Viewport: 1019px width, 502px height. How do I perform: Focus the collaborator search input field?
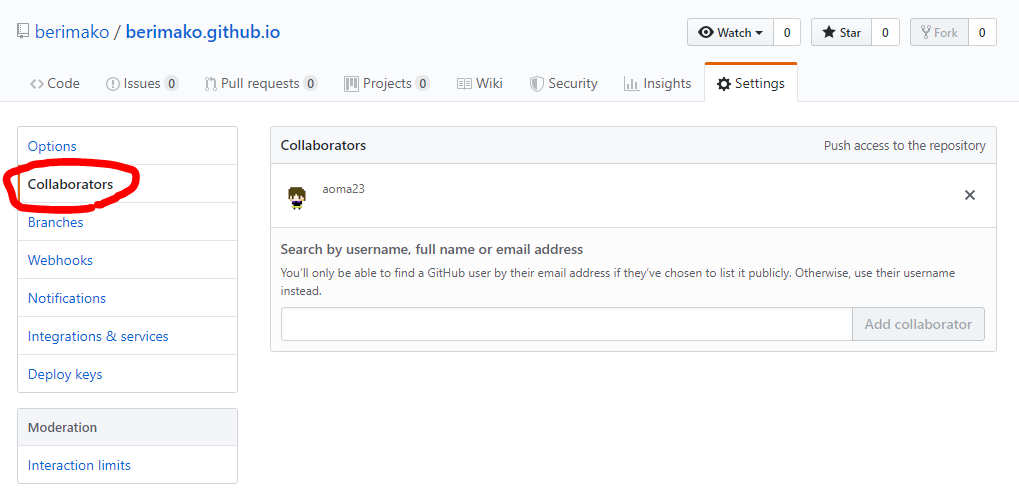pyautogui.click(x=567, y=324)
